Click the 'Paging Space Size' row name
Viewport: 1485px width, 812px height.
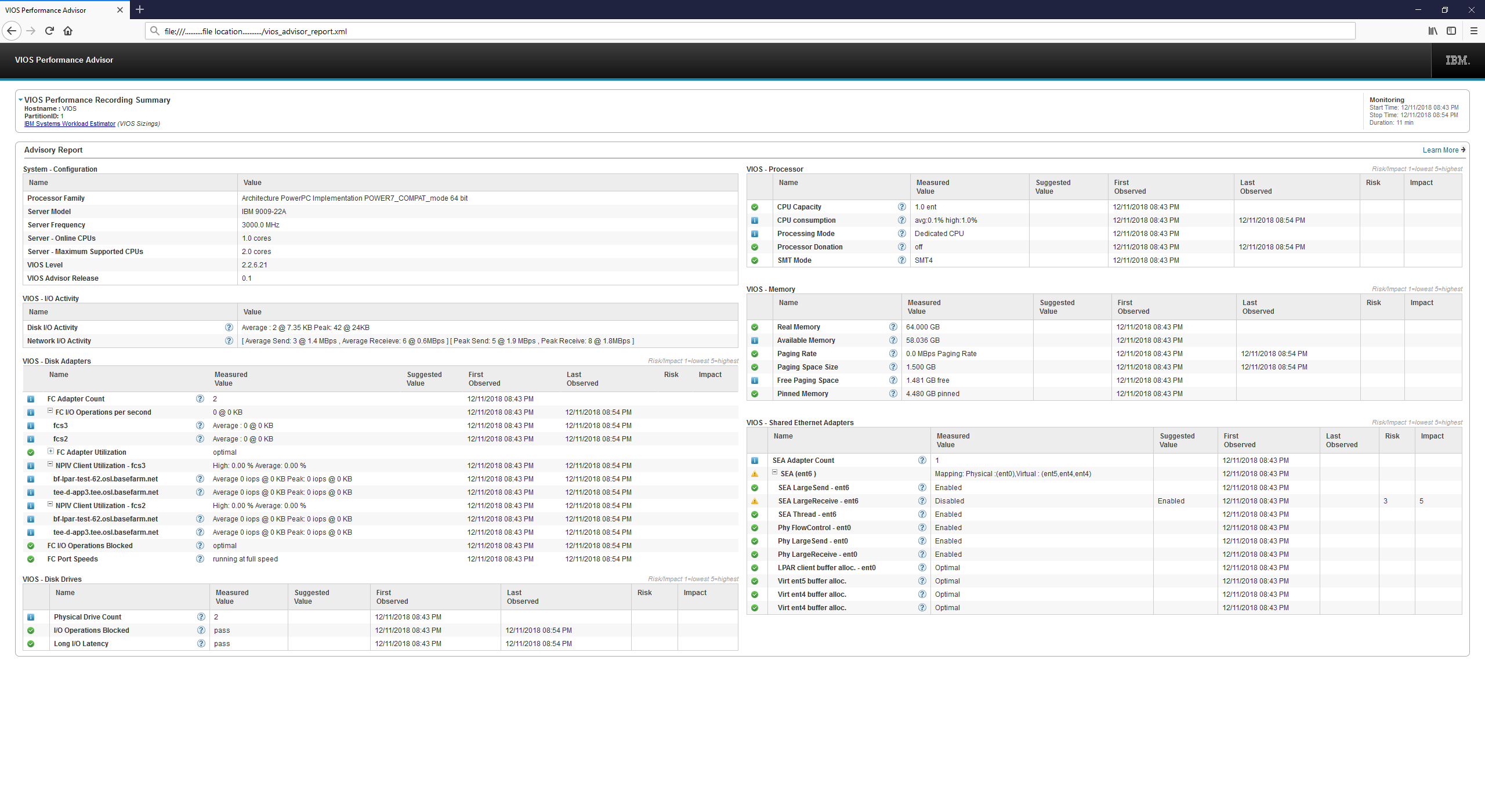point(807,367)
